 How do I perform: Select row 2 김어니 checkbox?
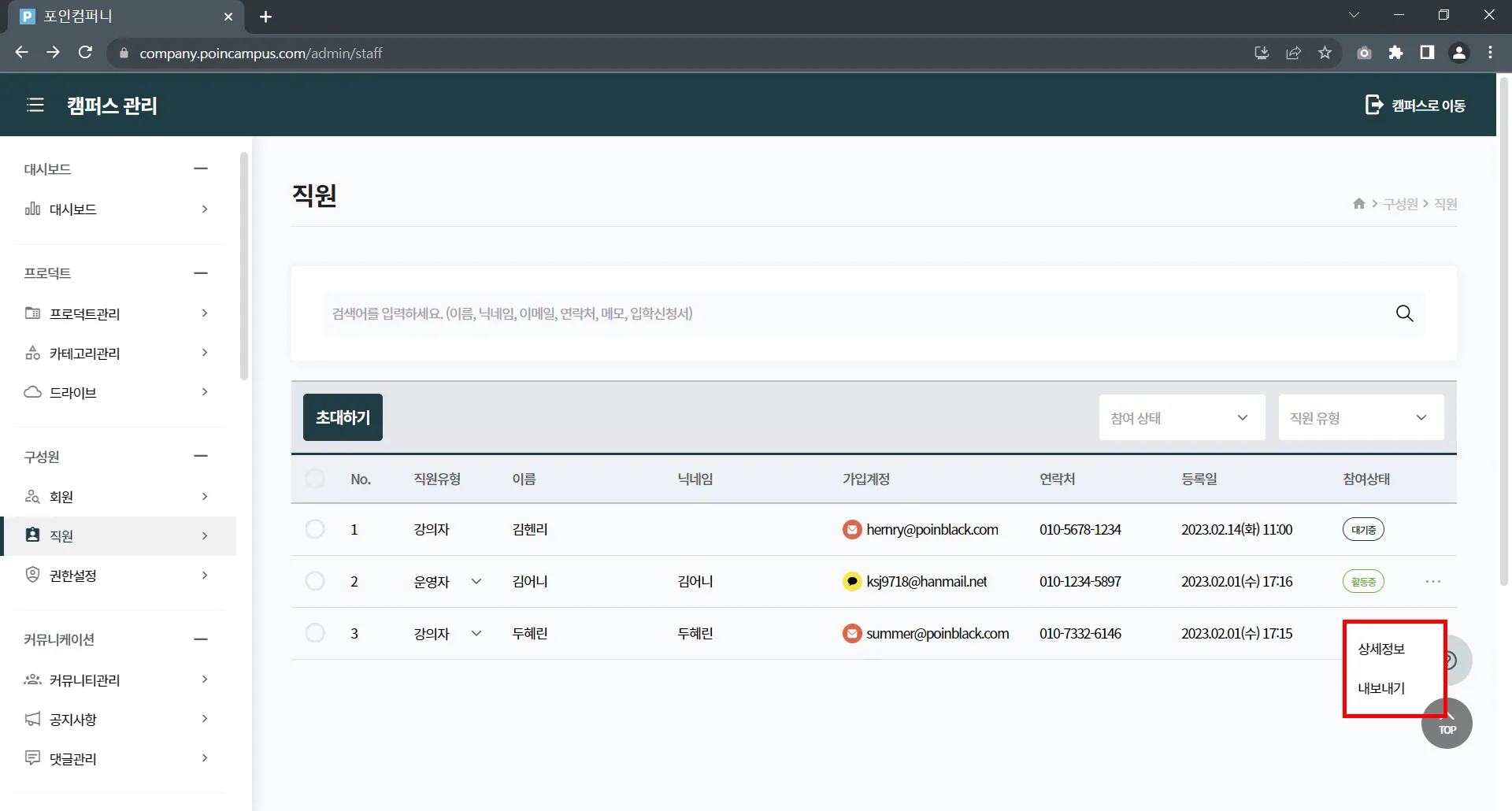pyautogui.click(x=315, y=581)
